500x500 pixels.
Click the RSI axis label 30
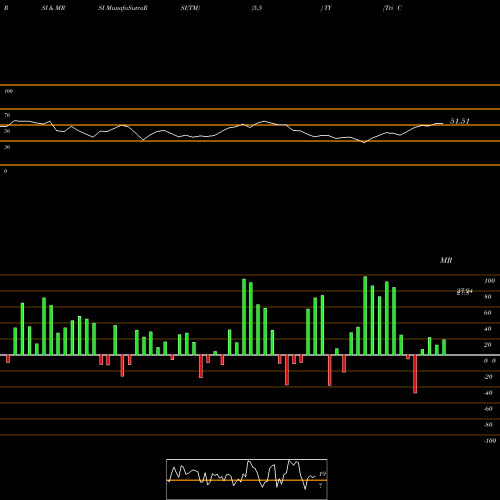coord(7,147)
